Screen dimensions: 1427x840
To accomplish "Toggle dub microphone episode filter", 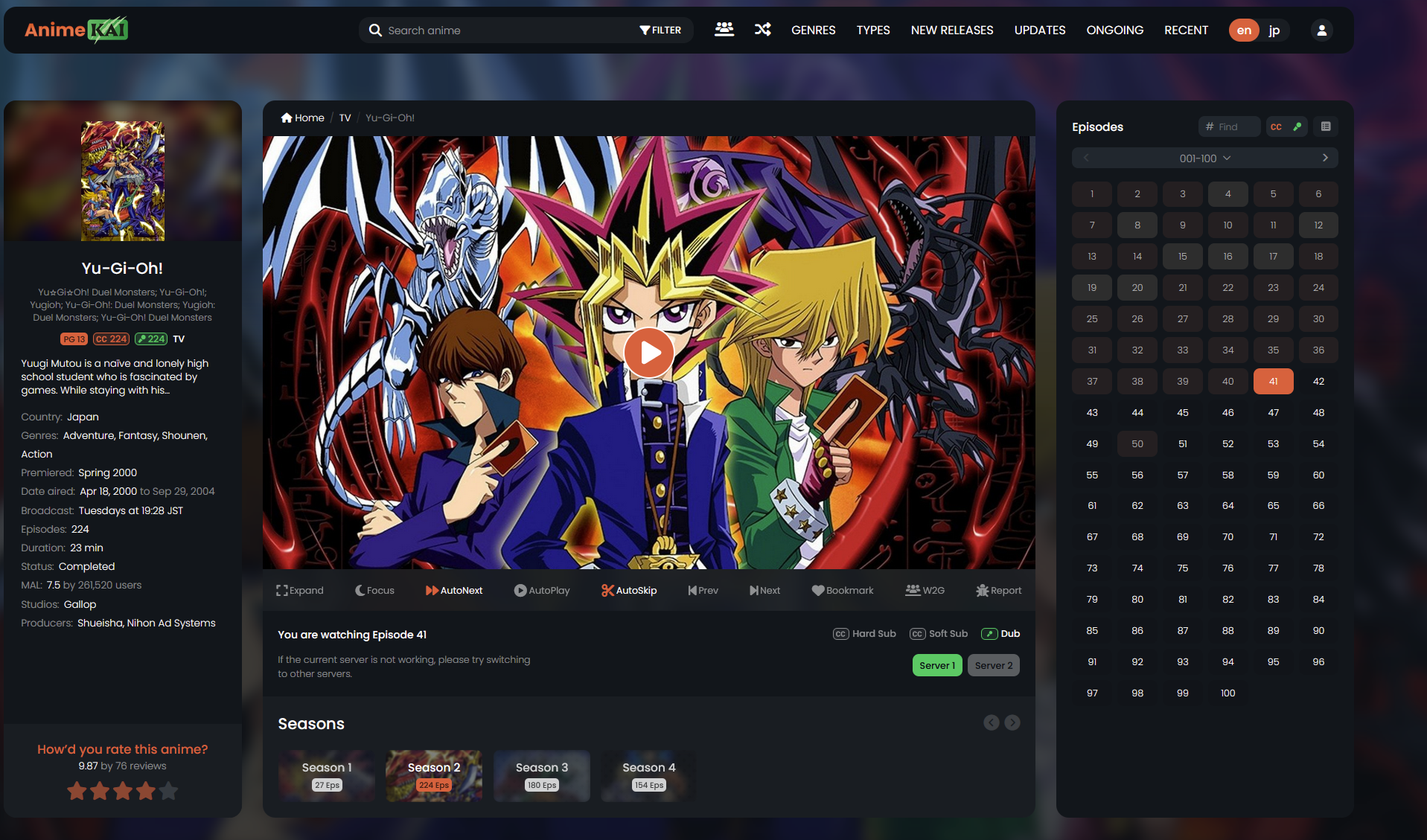I will point(1297,126).
